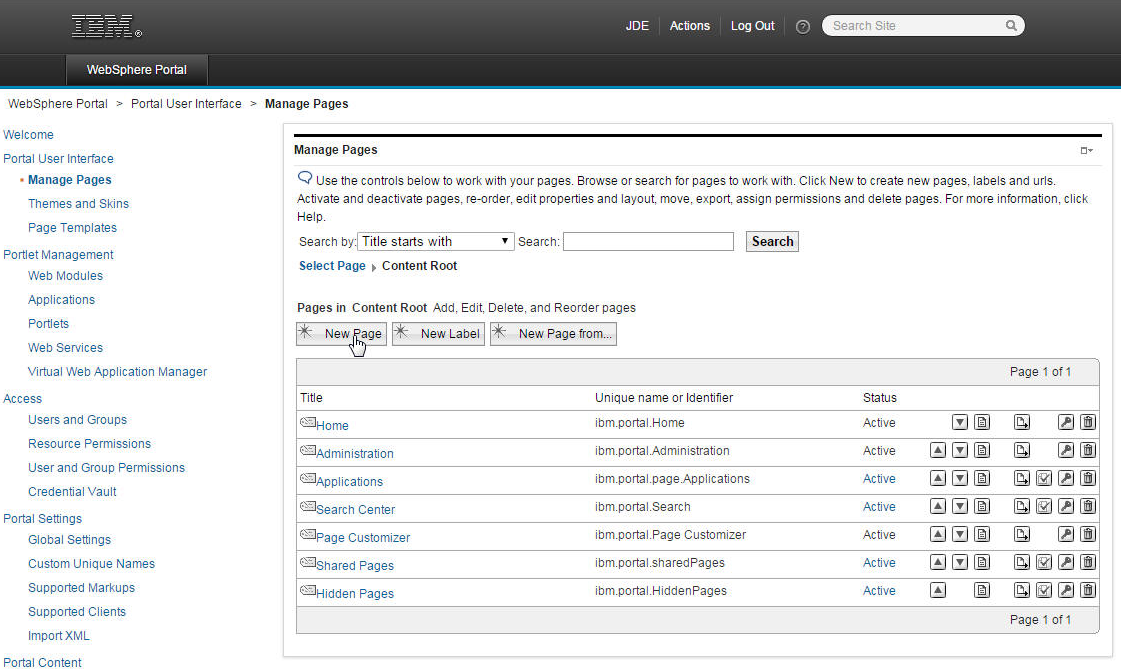Open the Hidden Pages title link

pos(355,593)
